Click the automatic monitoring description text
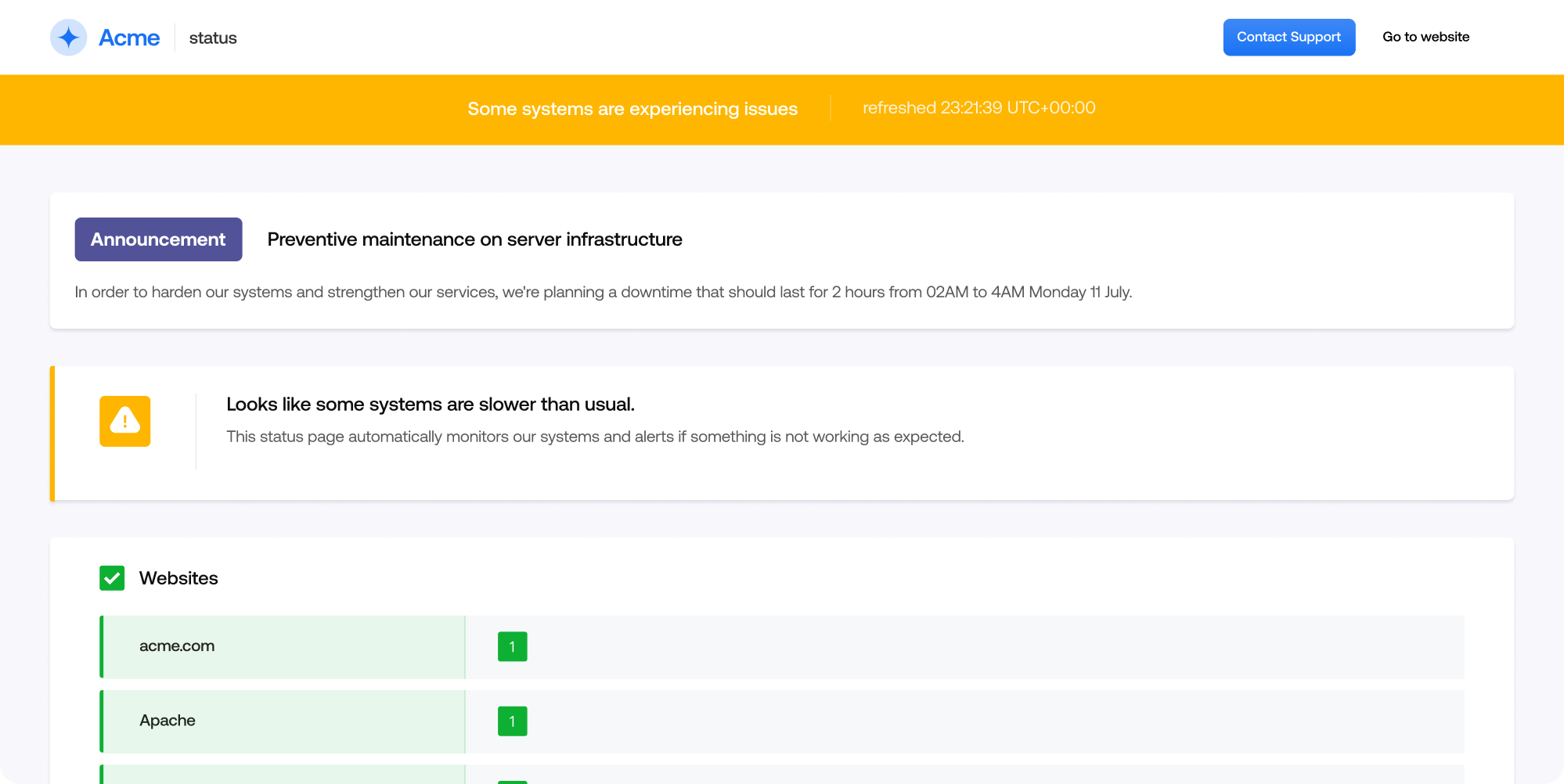This screenshot has height=784, width=1564. tap(595, 437)
